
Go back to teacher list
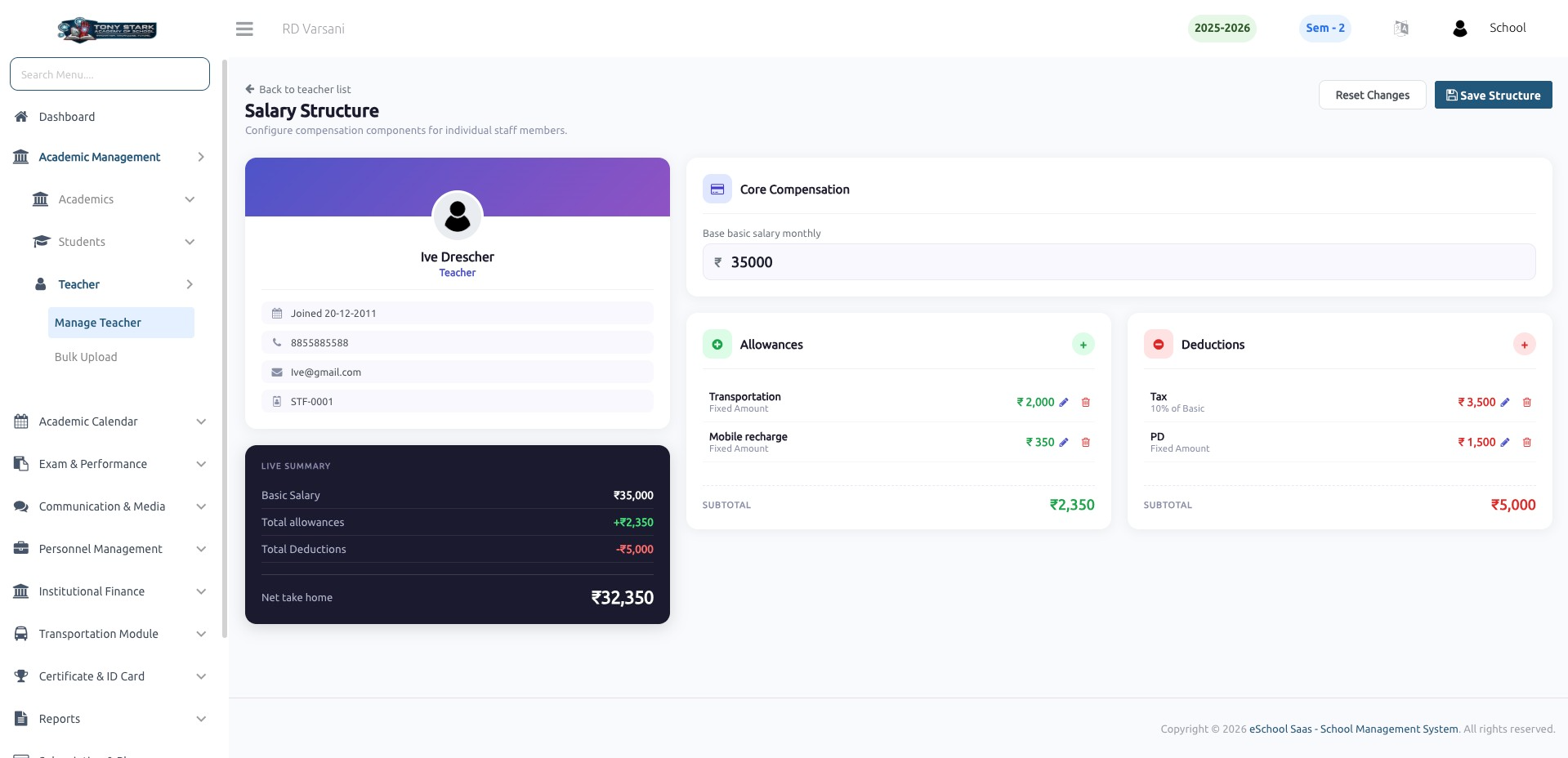coord(298,89)
